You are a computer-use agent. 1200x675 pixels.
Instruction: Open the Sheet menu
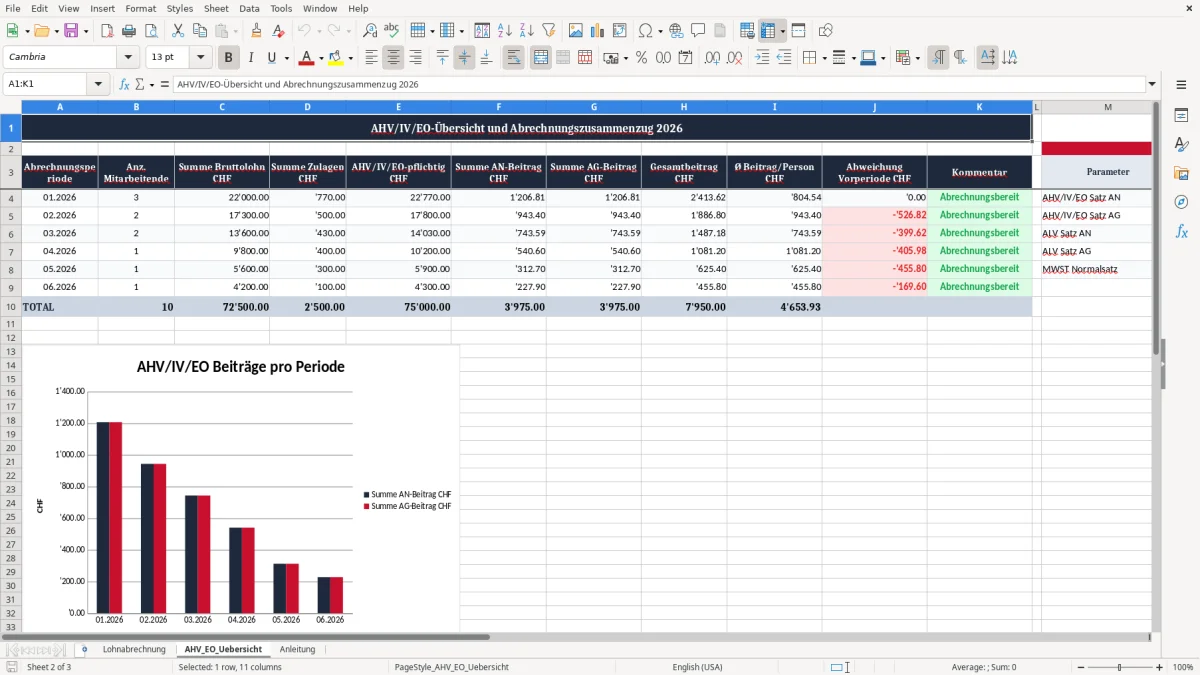(x=216, y=8)
